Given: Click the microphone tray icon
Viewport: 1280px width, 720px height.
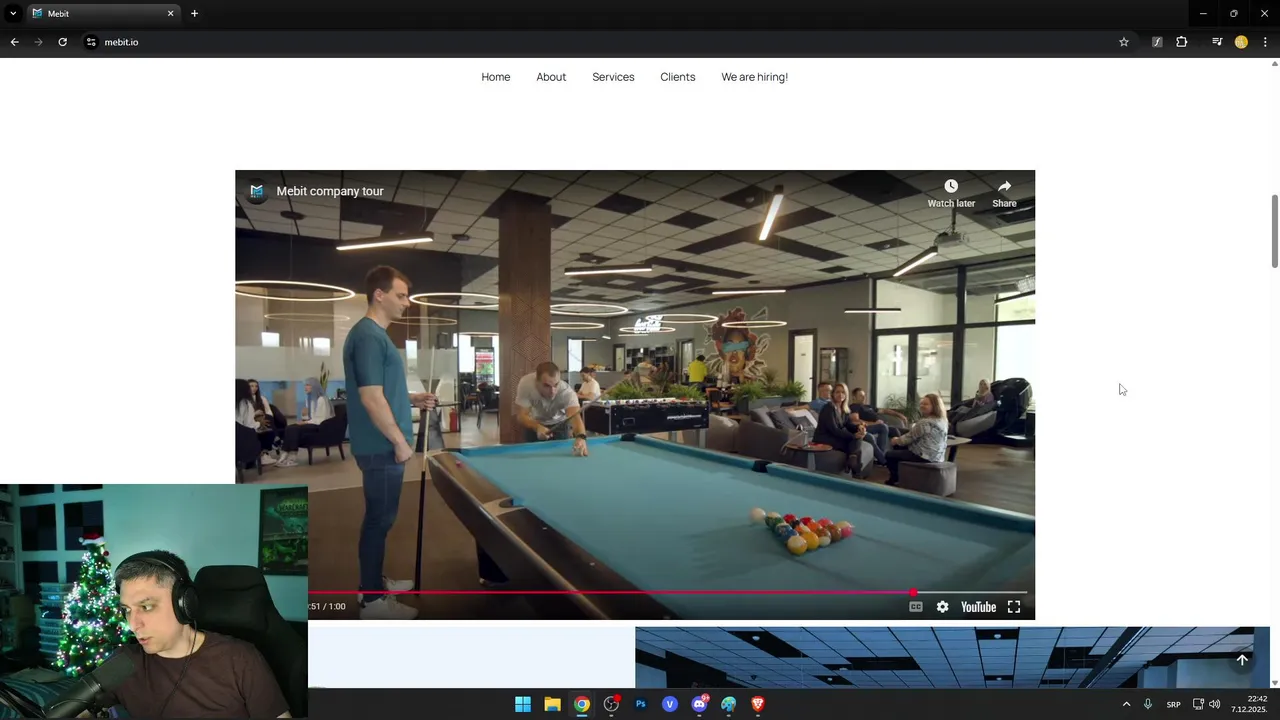Looking at the screenshot, I should pos(1148,704).
